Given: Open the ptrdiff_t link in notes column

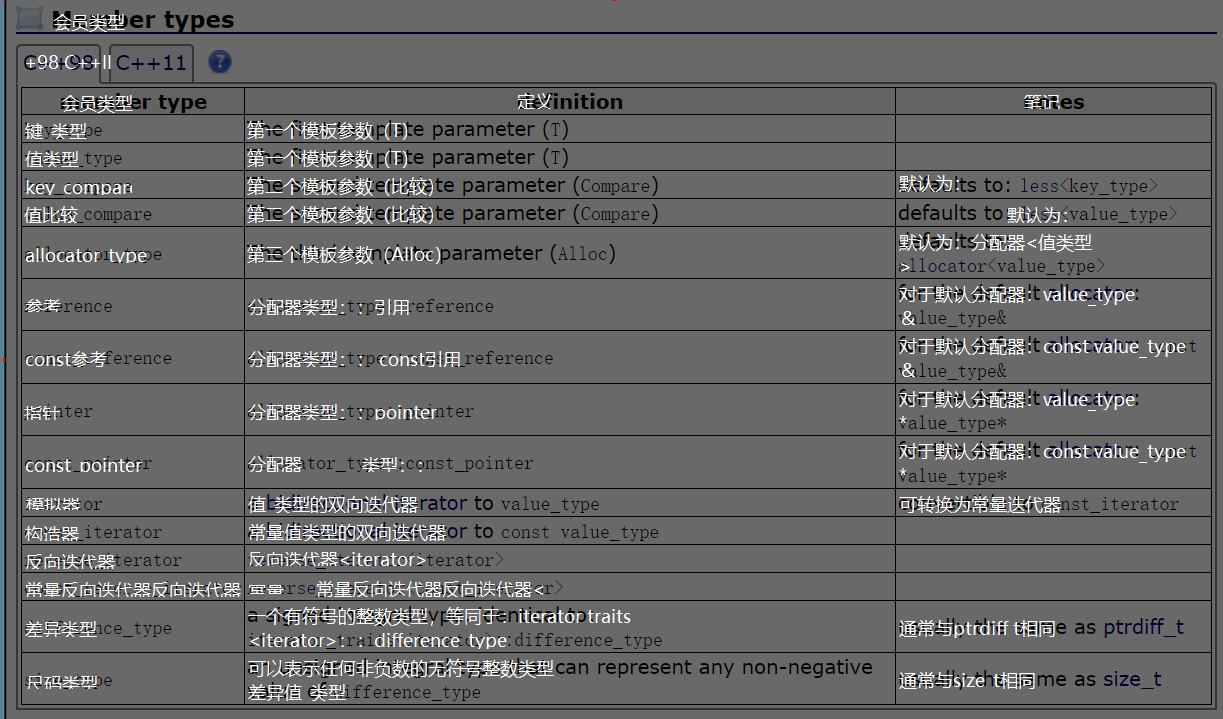Looking at the screenshot, I should tap(1144, 628).
